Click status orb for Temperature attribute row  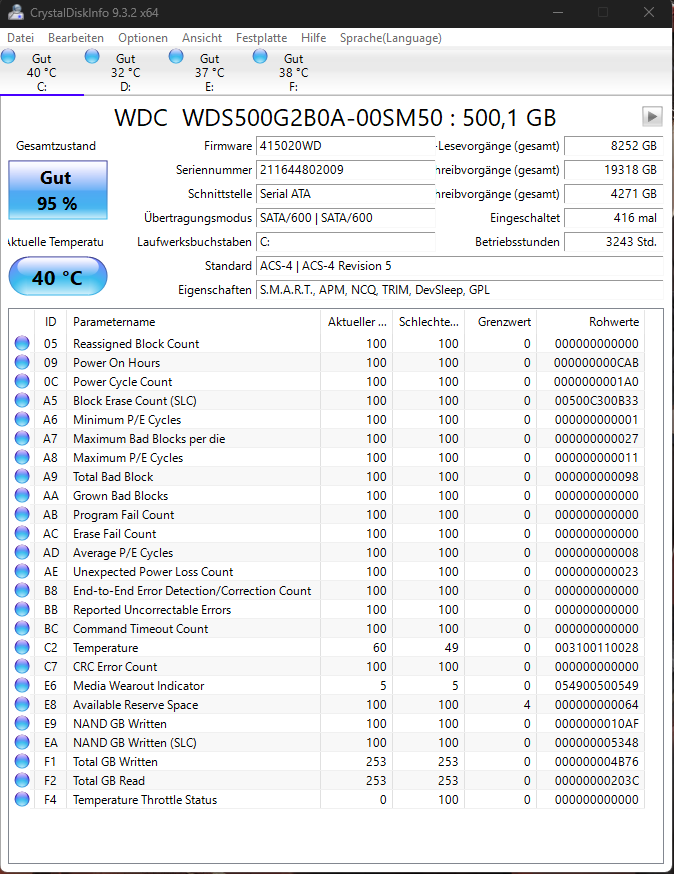tap(22, 647)
